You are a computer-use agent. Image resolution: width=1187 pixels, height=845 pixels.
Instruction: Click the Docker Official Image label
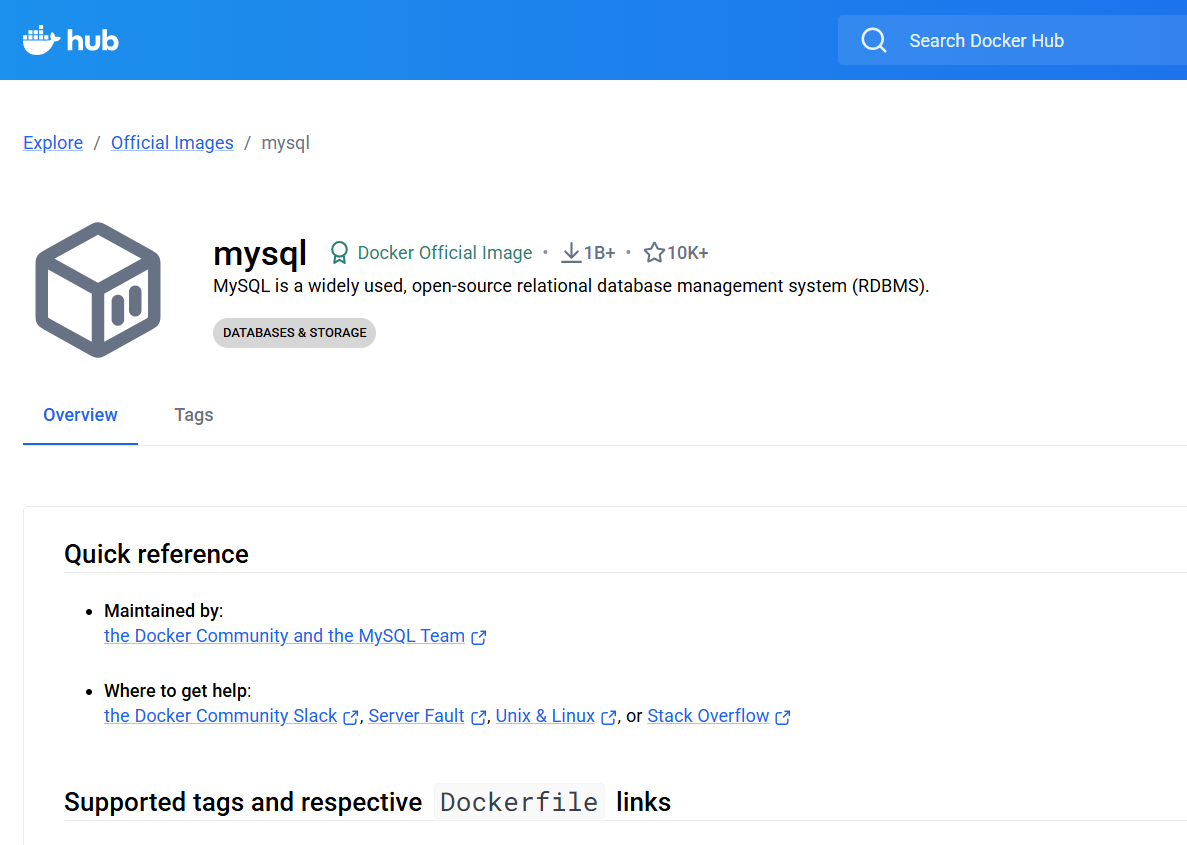pos(444,253)
